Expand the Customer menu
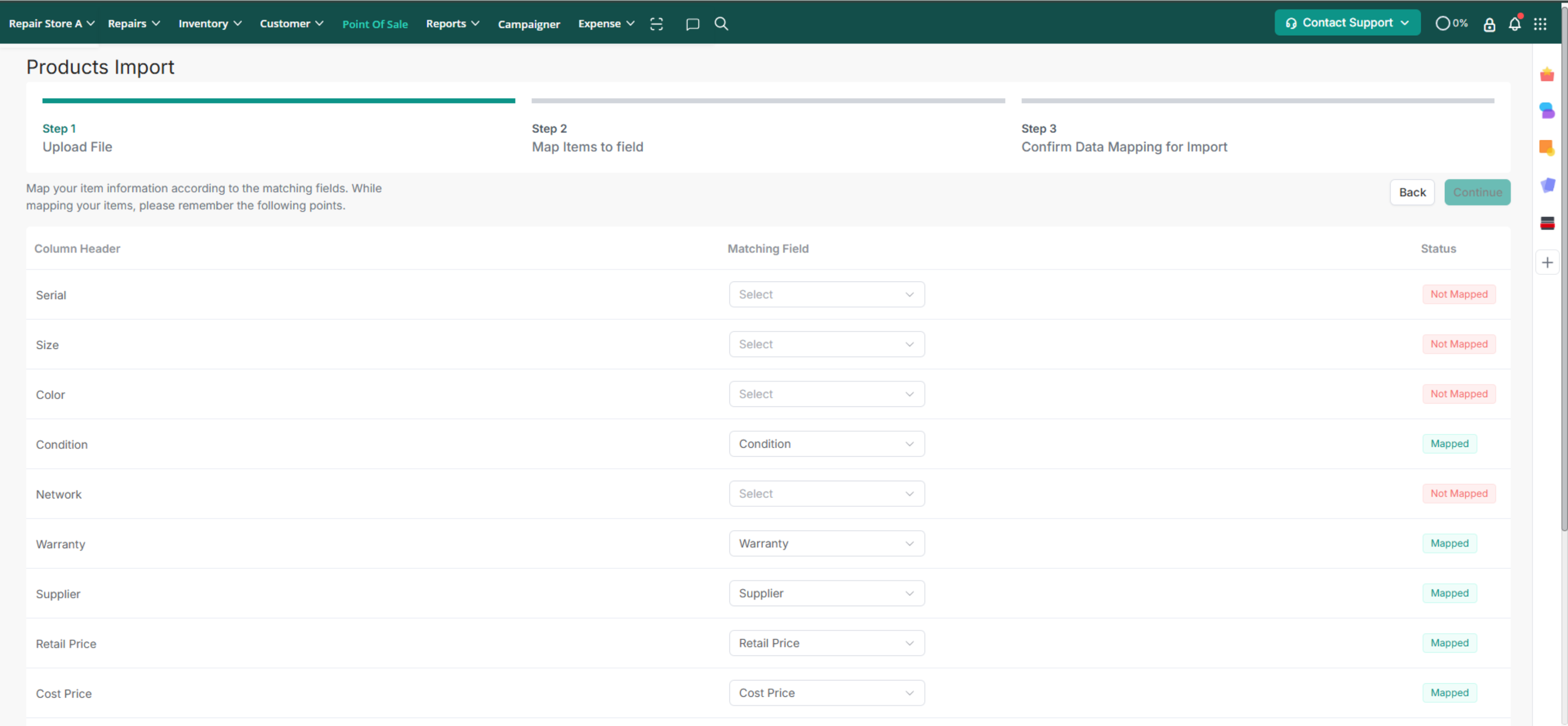The width and height of the screenshot is (1568, 726). pos(292,24)
